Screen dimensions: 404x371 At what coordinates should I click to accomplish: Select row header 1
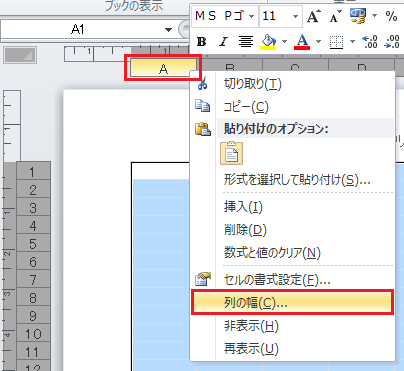[x=33, y=171]
